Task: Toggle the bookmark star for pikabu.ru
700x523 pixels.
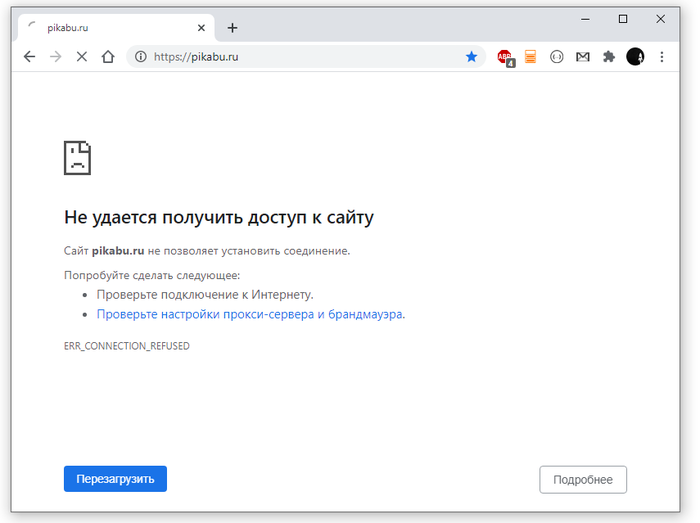Action: click(471, 57)
